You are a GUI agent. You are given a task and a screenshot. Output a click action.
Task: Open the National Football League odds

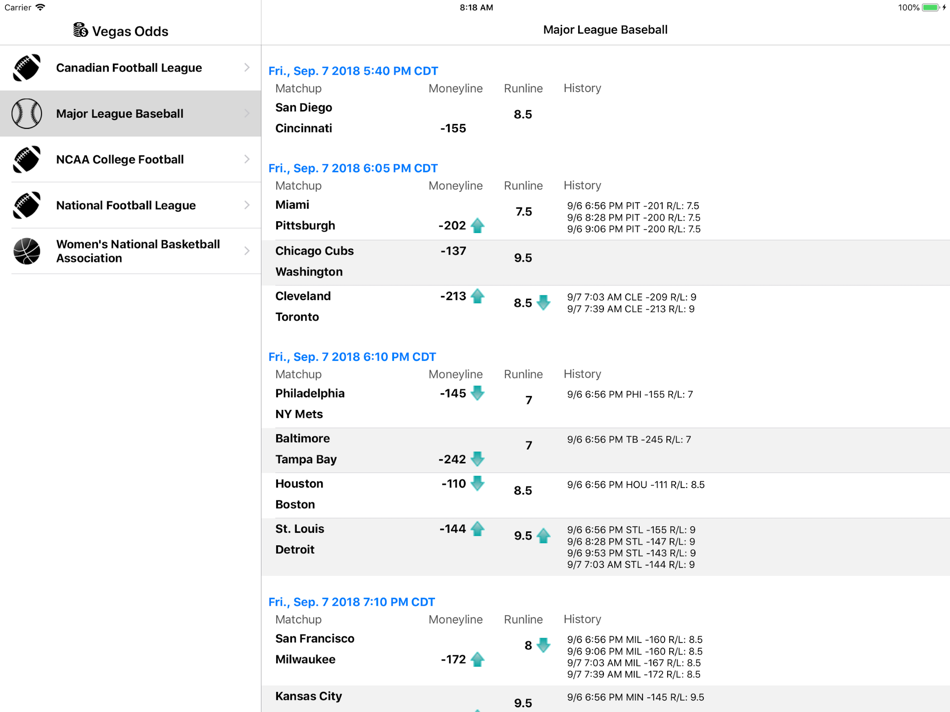tap(130, 205)
